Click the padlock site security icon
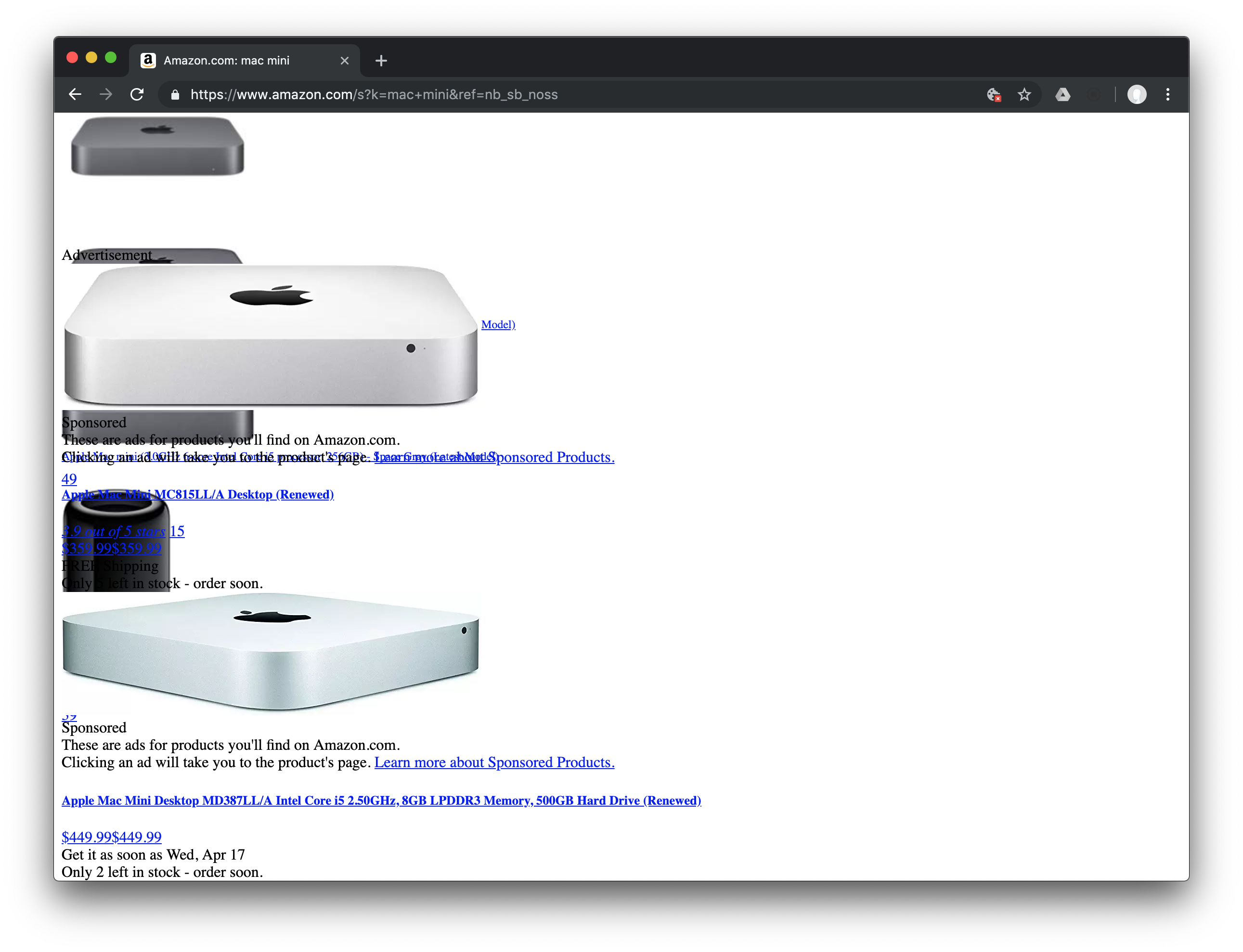 (175, 95)
